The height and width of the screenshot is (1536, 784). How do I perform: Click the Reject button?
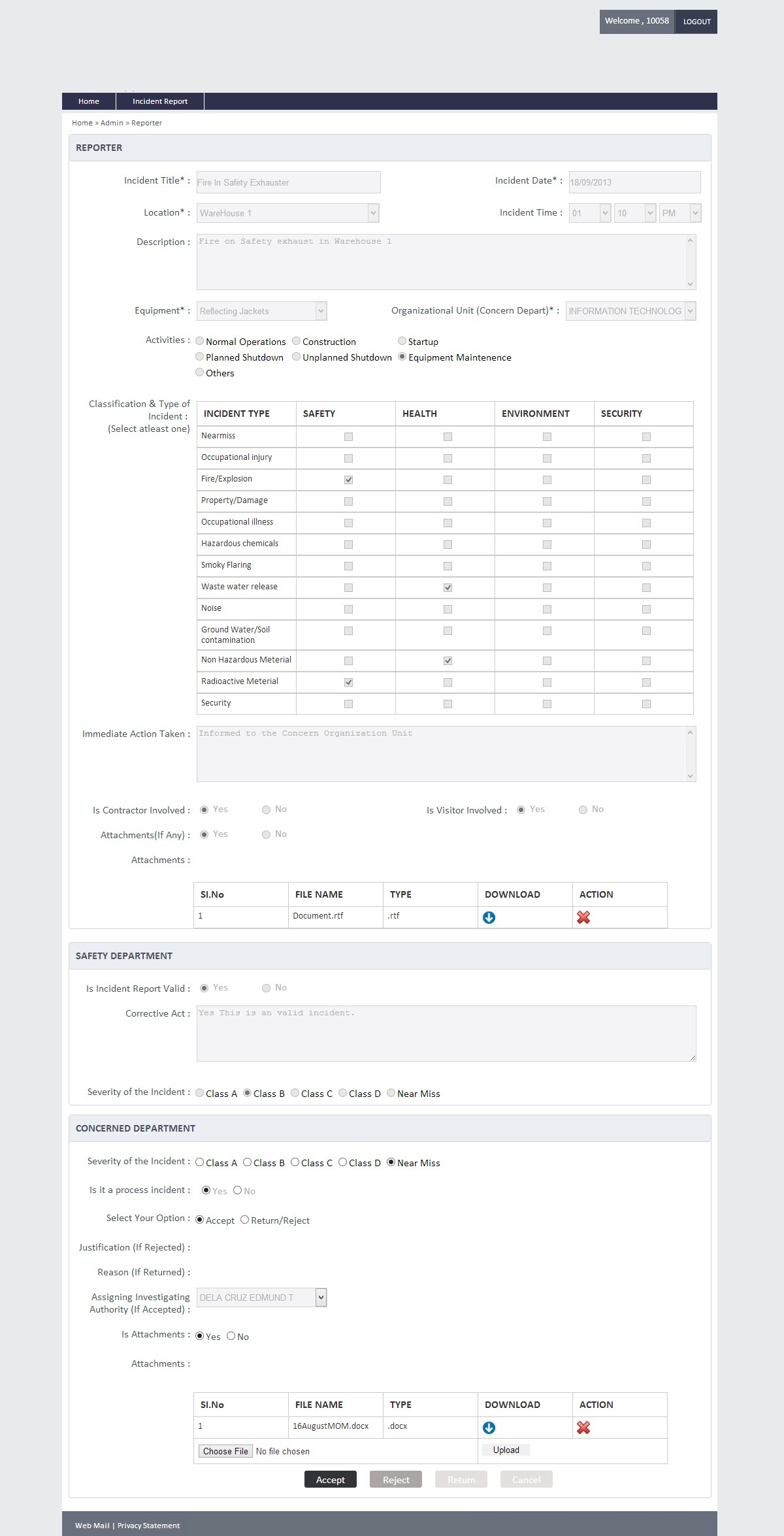click(x=396, y=1480)
